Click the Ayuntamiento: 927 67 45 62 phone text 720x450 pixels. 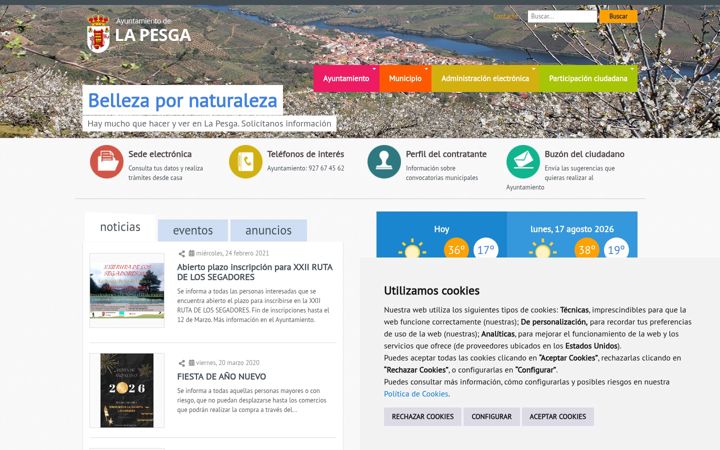click(305, 168)
